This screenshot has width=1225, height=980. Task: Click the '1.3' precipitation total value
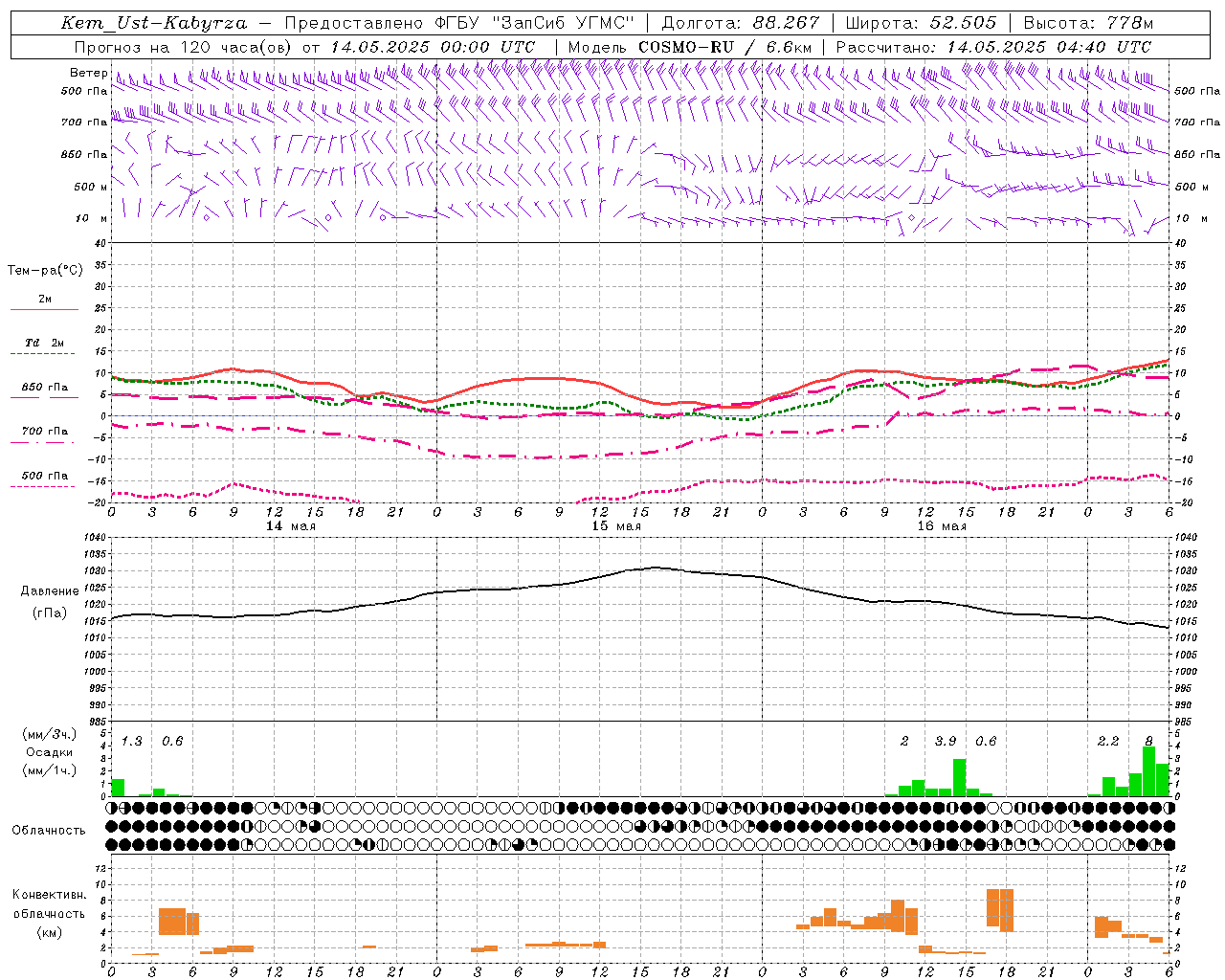pos(132,742)
